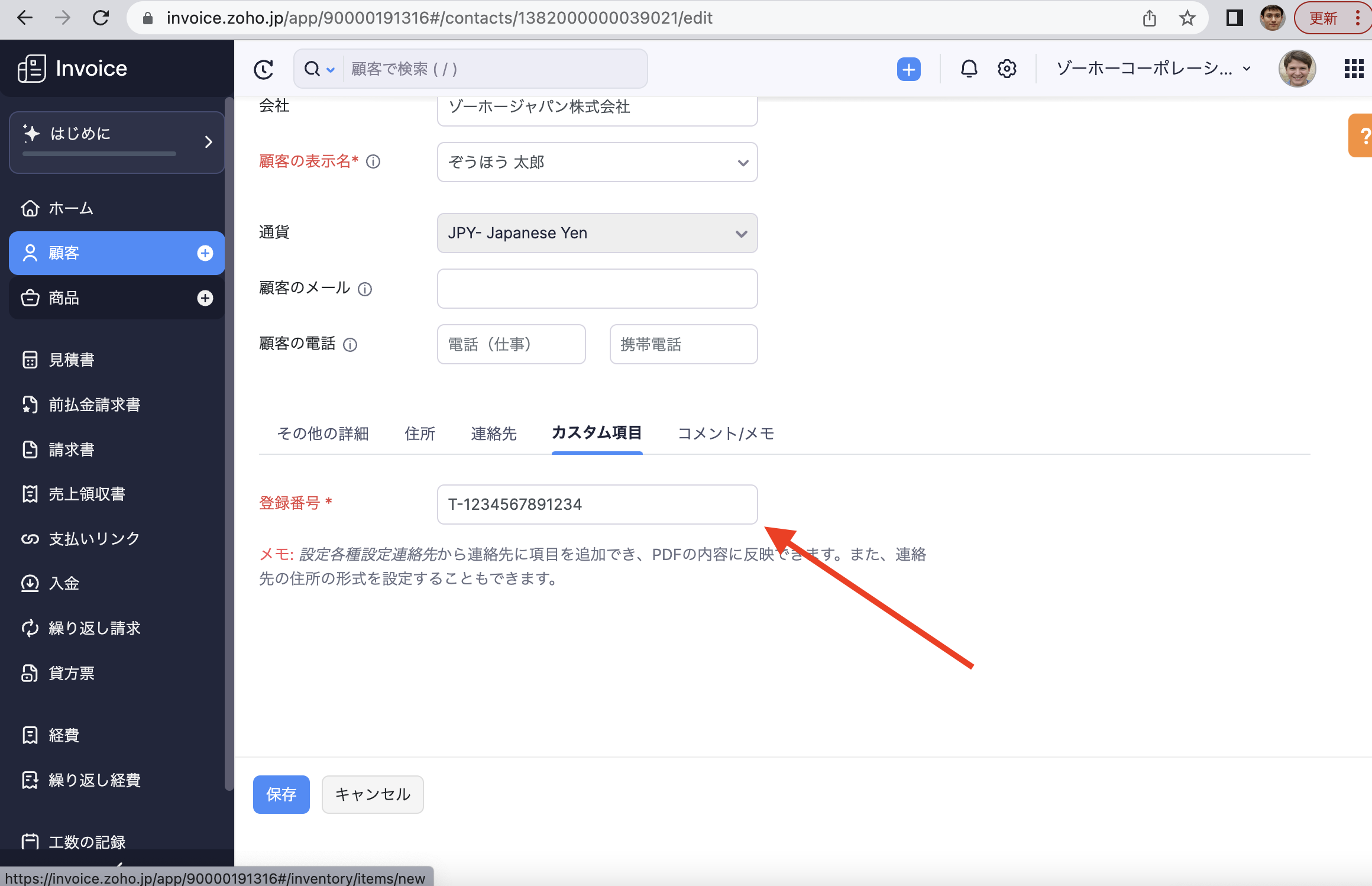Switch to the コメント/メモ tab
Image resolution: width=1372 pixels, height=886 pixels.
(726, 434)
